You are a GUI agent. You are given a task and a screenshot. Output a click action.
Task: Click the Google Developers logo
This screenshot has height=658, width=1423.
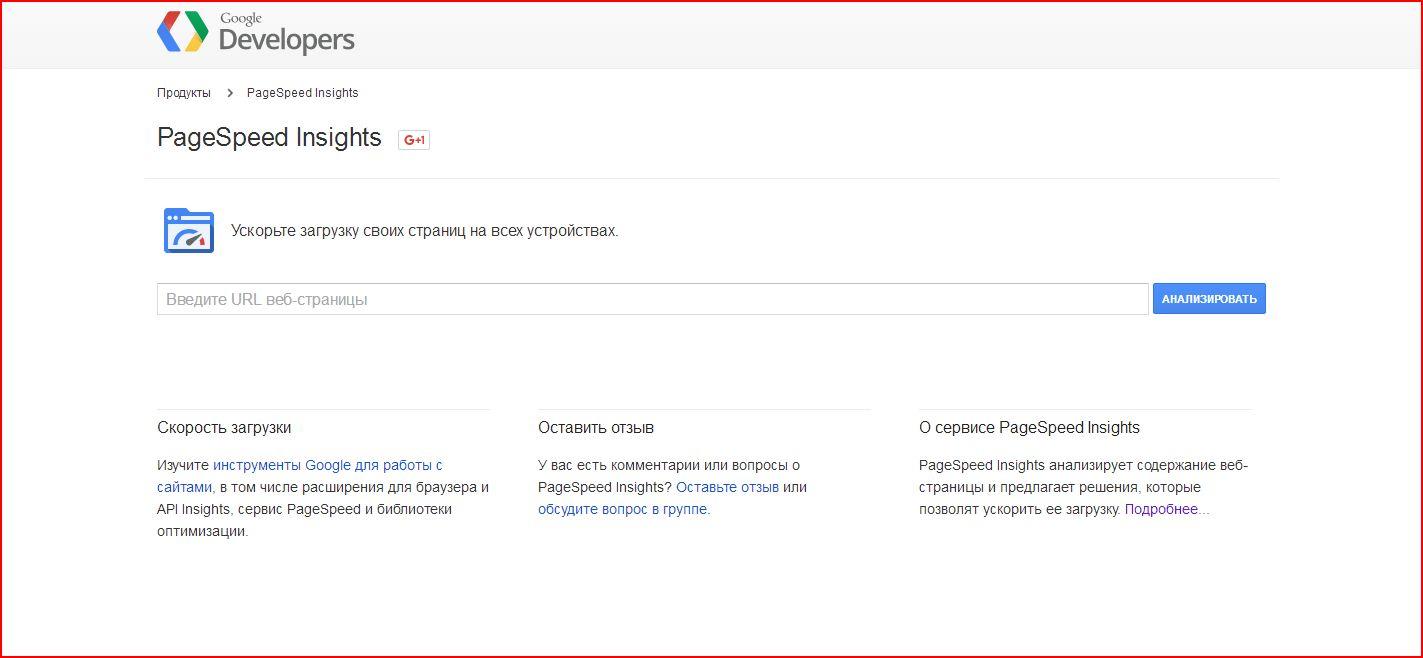coord(256,32)
